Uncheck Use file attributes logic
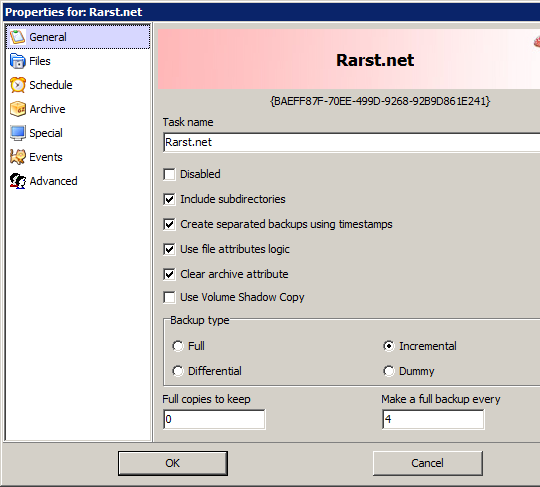The image size is (540, 487). [169, 249]
